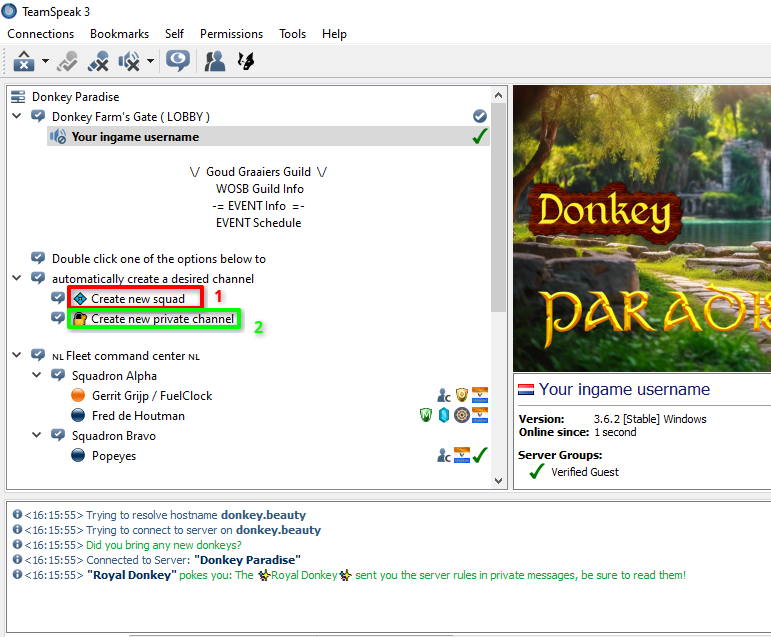771x637 pixels.
Task: Click the blue status ball beside Fred de Houtman
Action: click(78, 415)
